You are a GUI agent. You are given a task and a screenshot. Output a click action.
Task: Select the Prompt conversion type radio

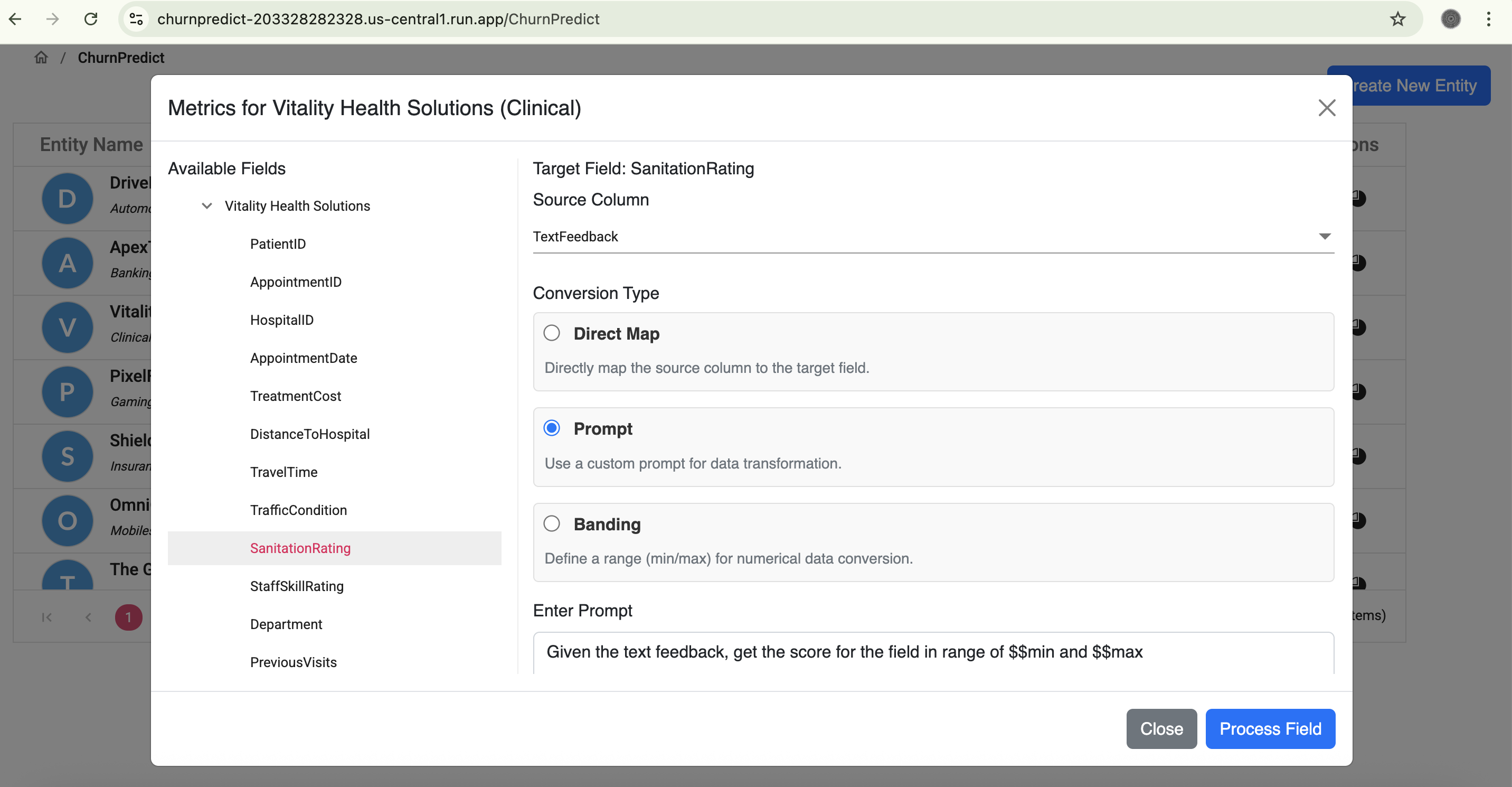pyautogui.click(x=551, y=428)
